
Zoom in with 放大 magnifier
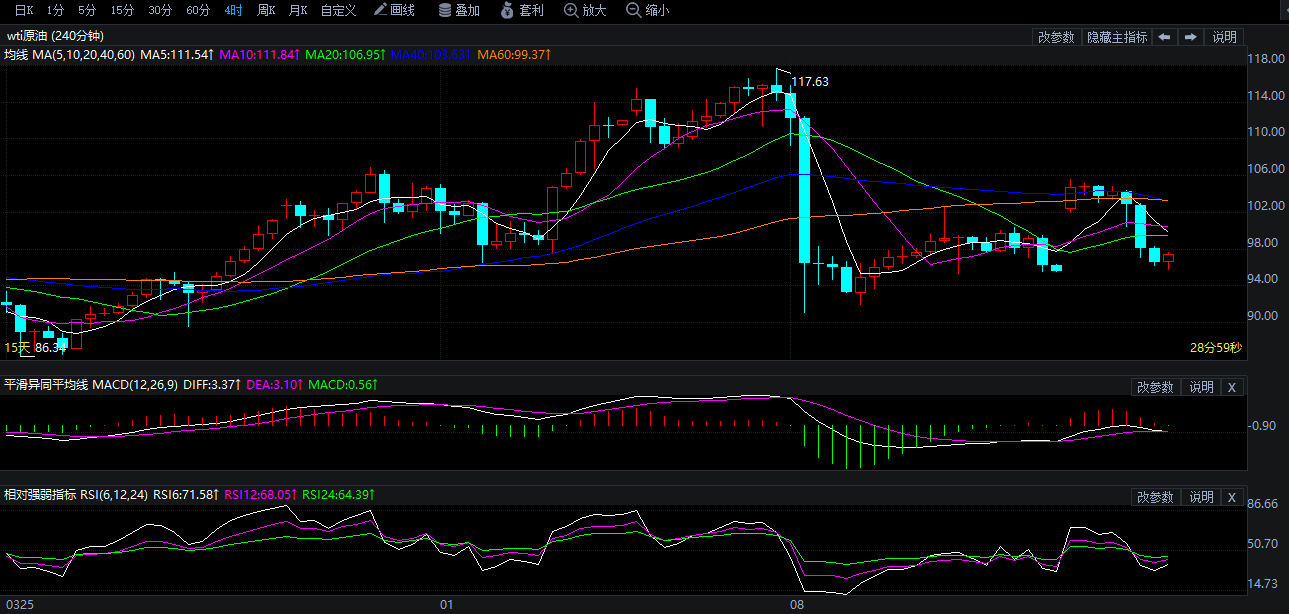pyautogui.click(x=585, y=10)
